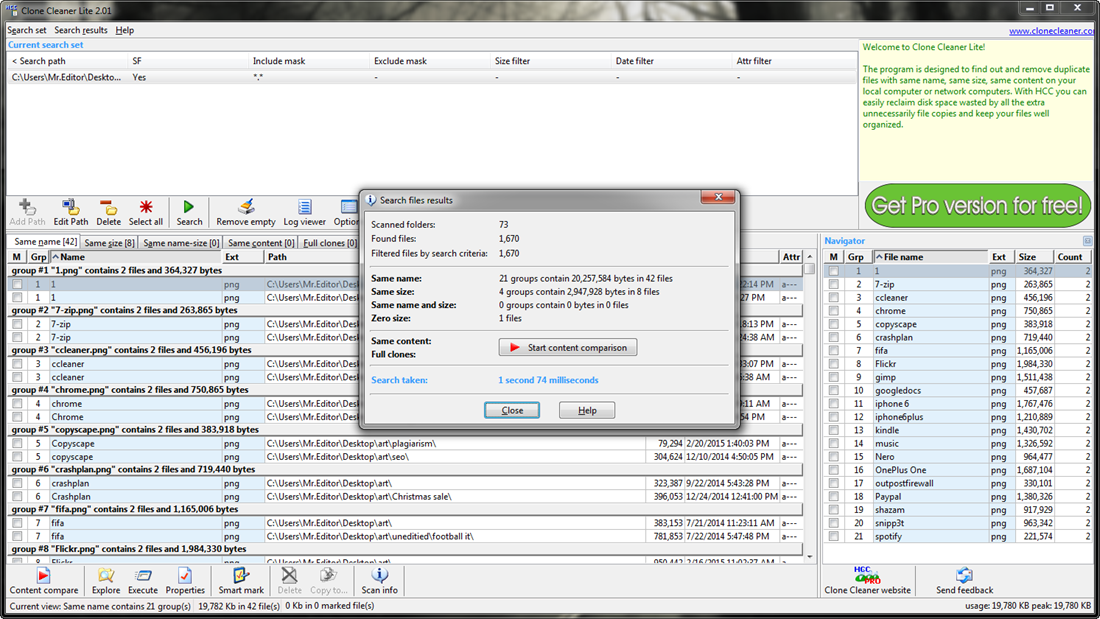Select the OnePlus One row in Navigator

[x=958, y=470]
